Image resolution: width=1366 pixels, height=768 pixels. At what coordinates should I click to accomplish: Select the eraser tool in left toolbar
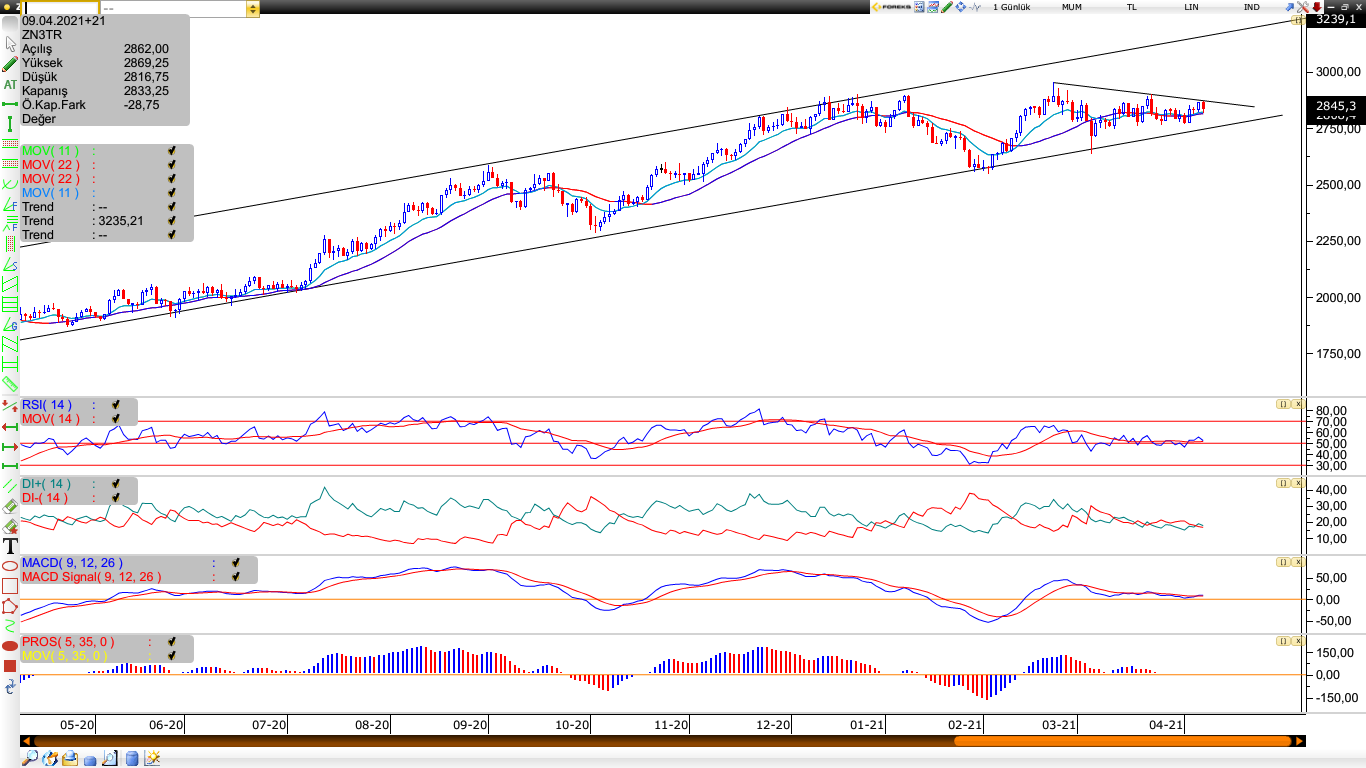tap(10, 505)
